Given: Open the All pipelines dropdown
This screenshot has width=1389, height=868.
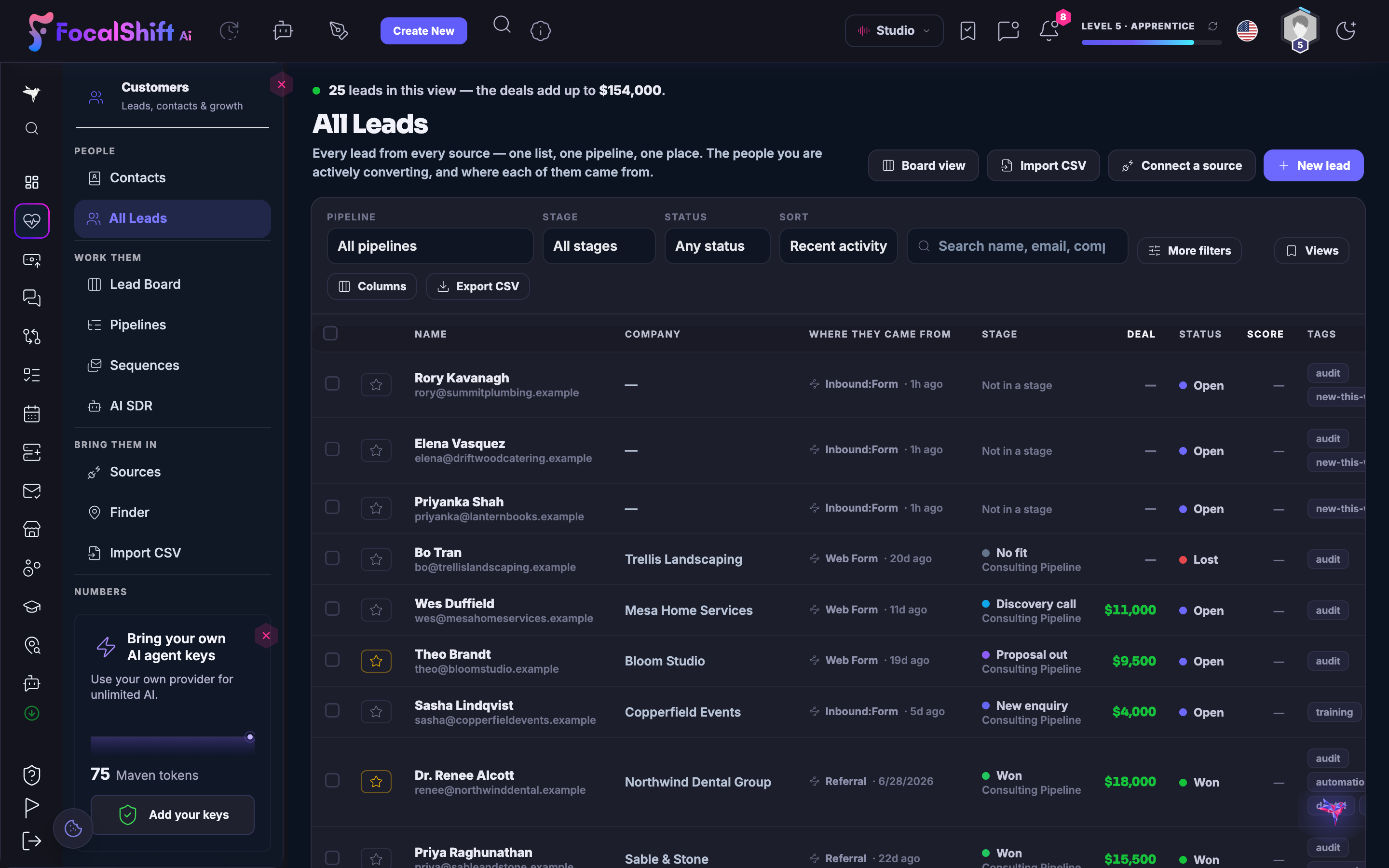Looking at the screenshot, I should pyautogui.click(x=430, y=246).
